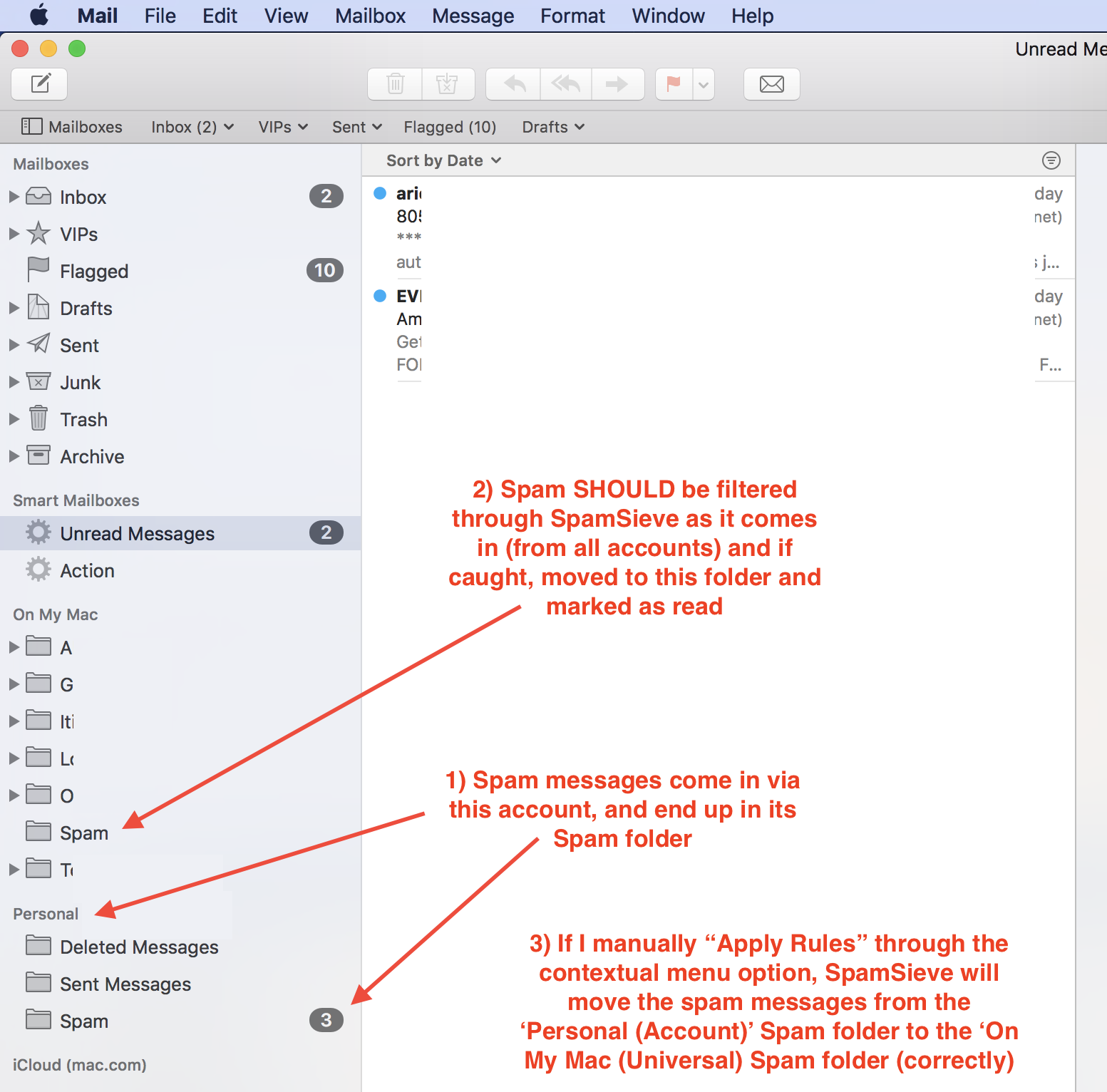Select the Inbox mailbox in sidebar
The height and width of the screenshot is (1092, 1107).
(x=180, y=197)
